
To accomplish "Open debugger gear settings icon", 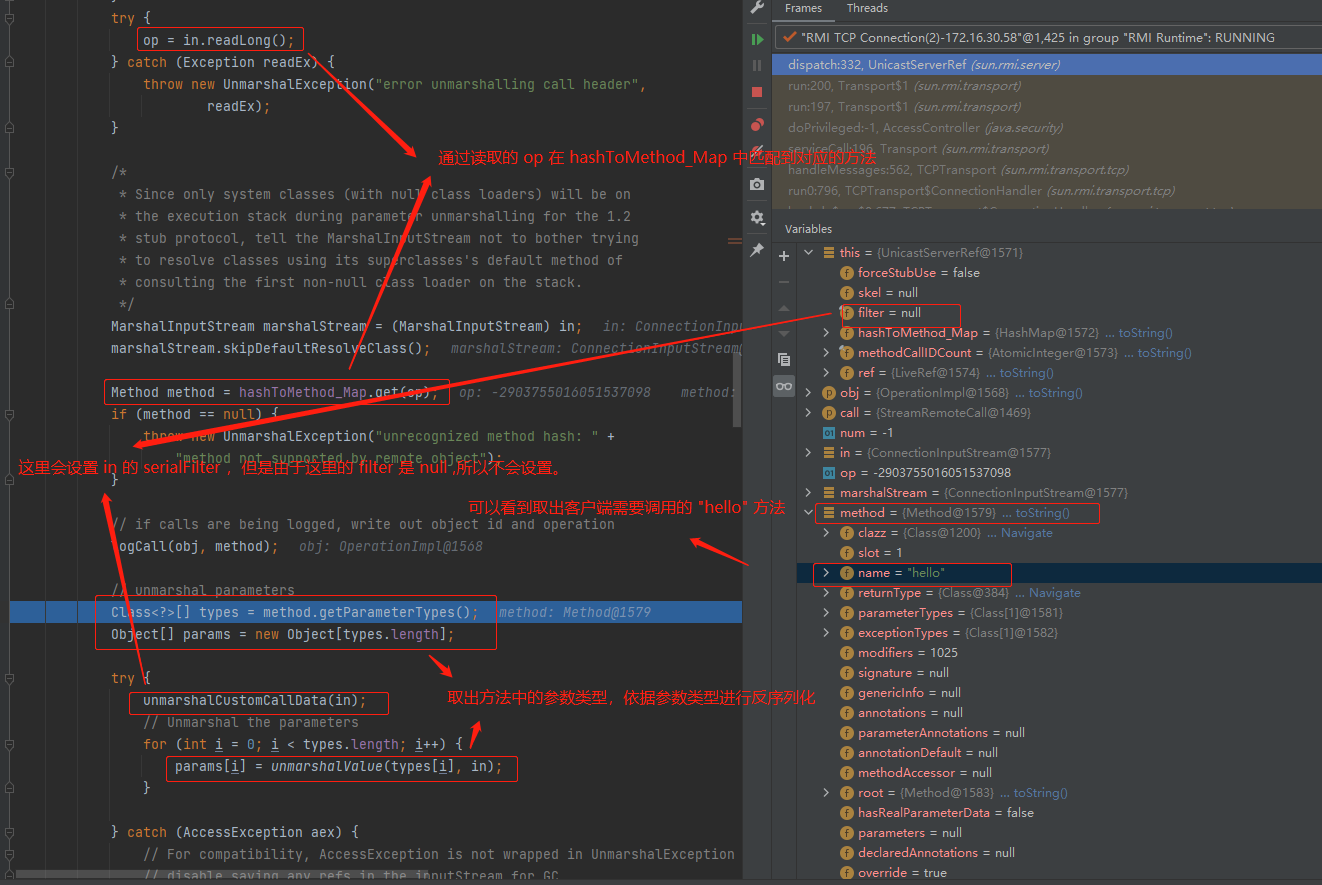I will click(x=757, y=217).
